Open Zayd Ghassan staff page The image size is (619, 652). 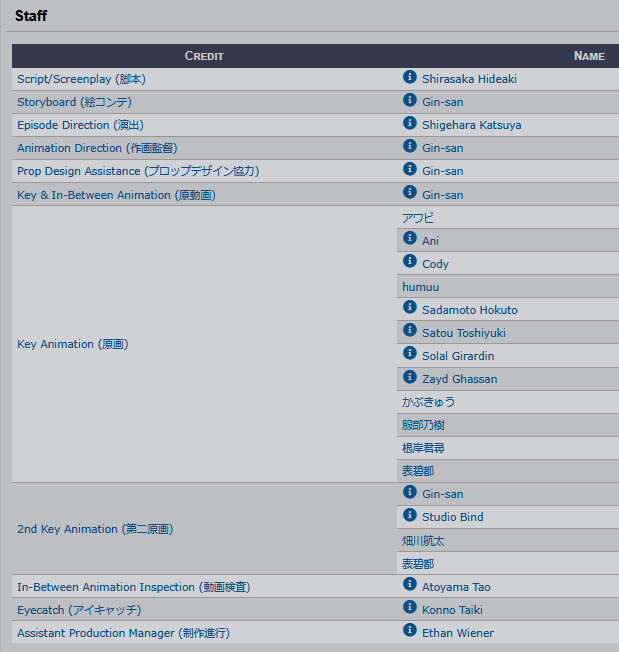coord(460,379)
